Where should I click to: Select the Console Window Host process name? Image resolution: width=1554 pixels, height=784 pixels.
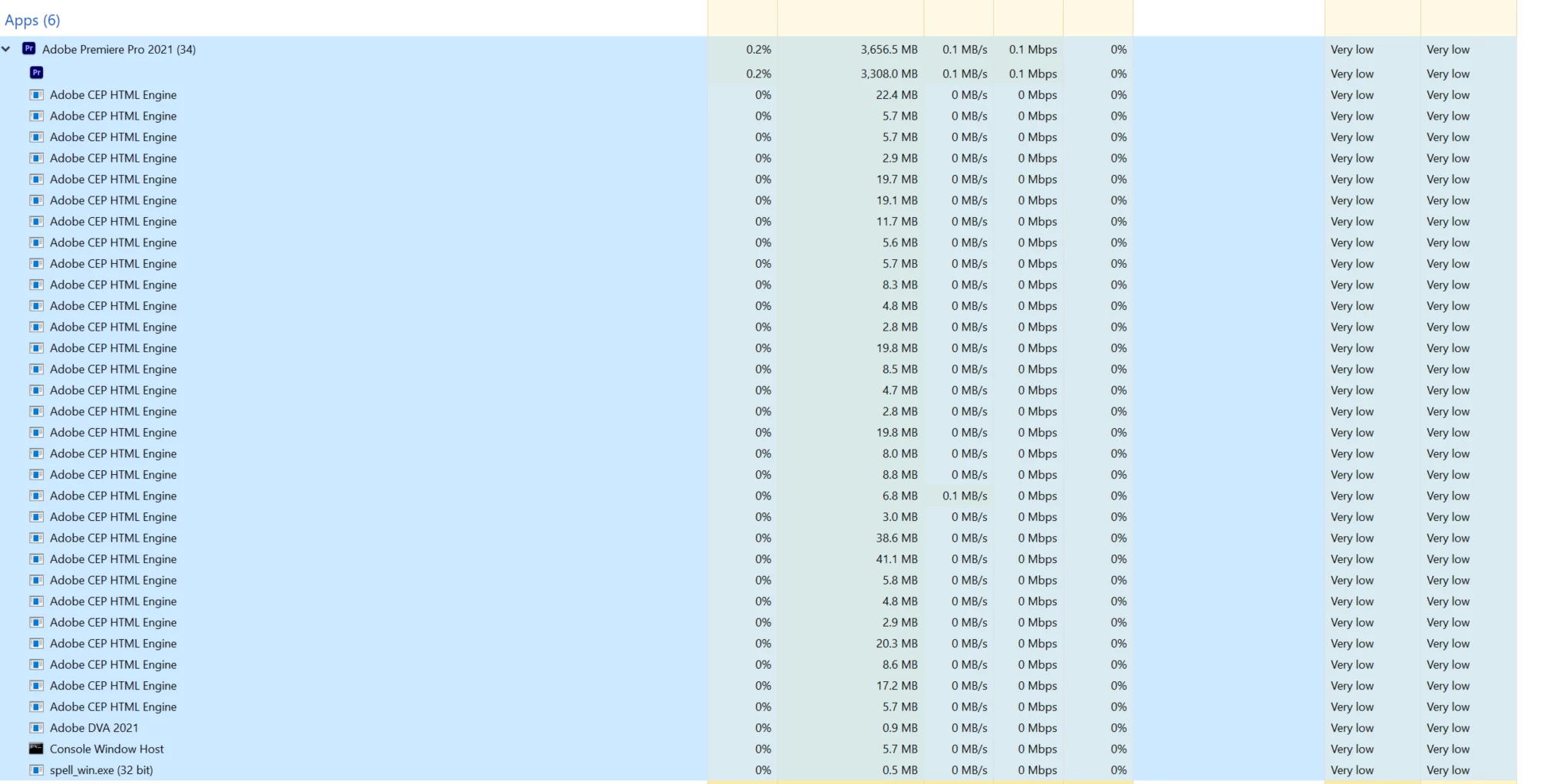[107, 749]
